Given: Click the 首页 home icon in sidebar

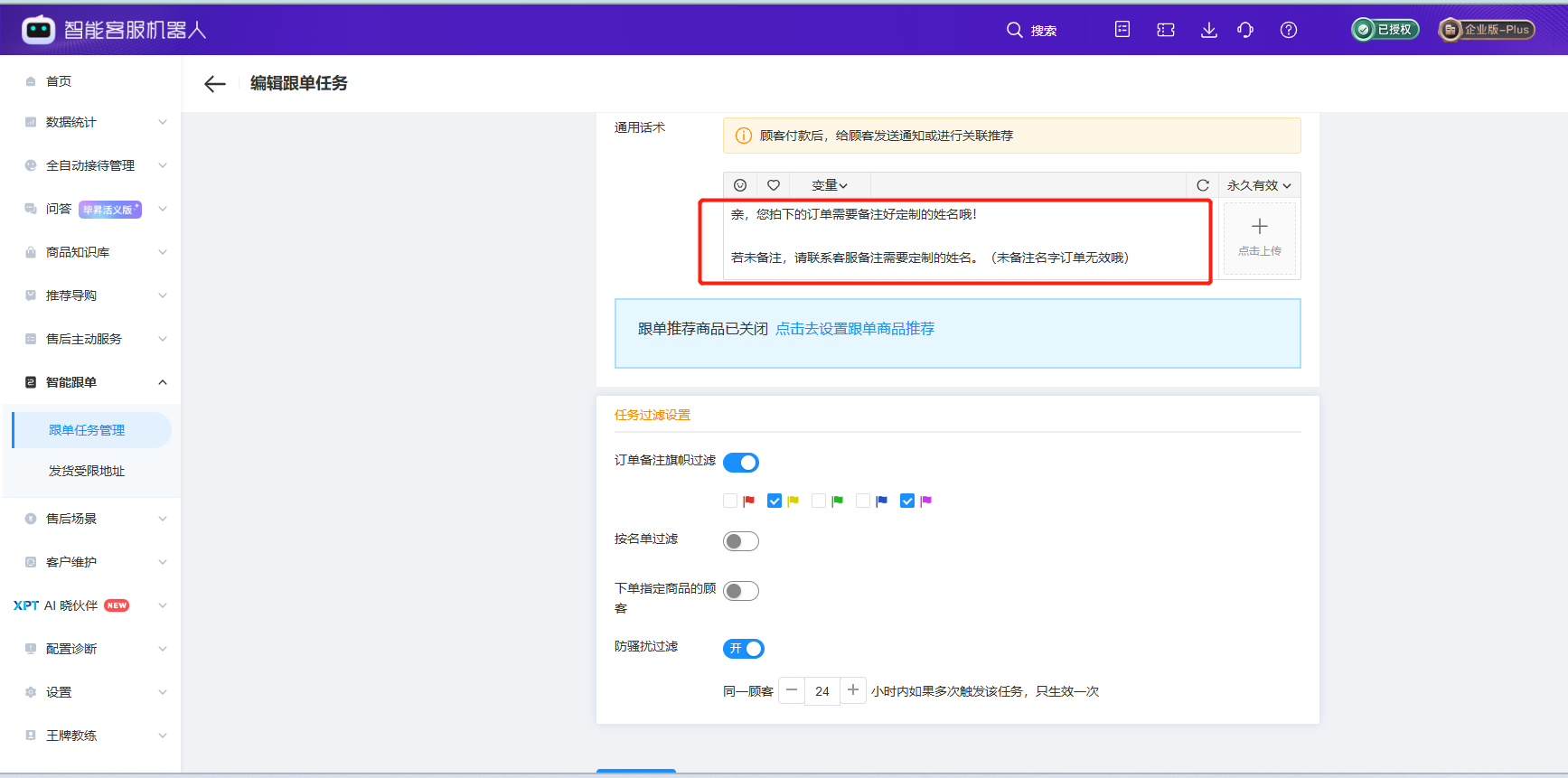Looking at the screenshot, I should click(31, 81).
